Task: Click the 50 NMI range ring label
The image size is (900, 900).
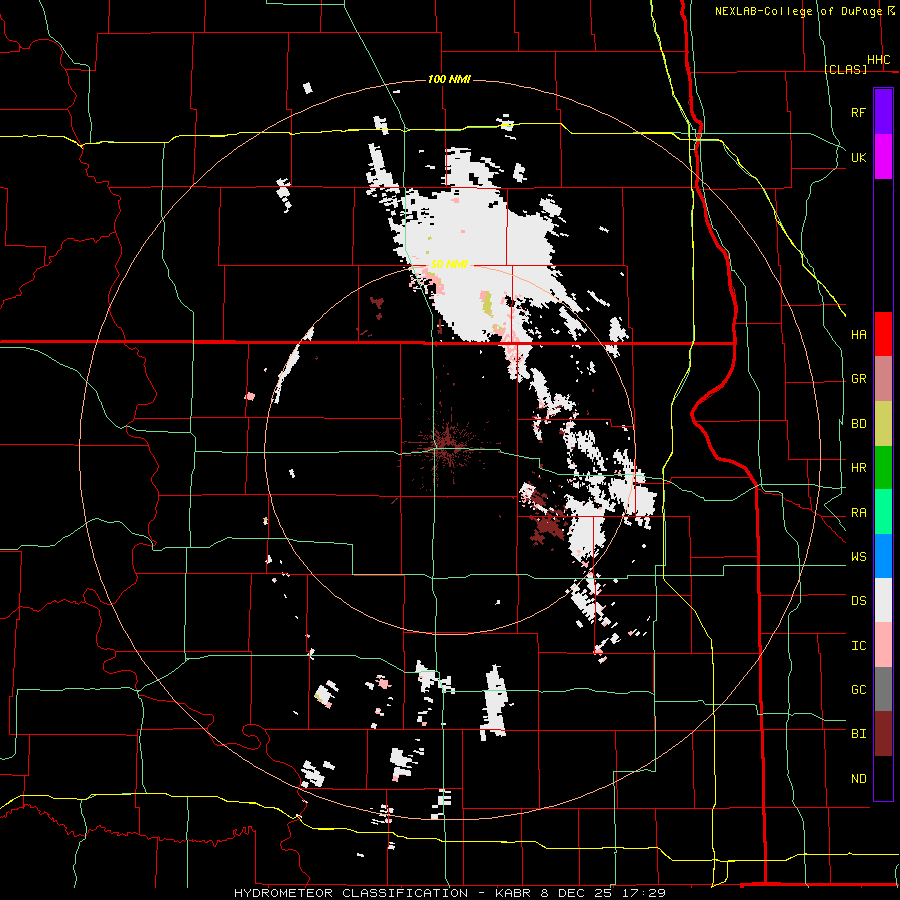Action: coord(449,264)
